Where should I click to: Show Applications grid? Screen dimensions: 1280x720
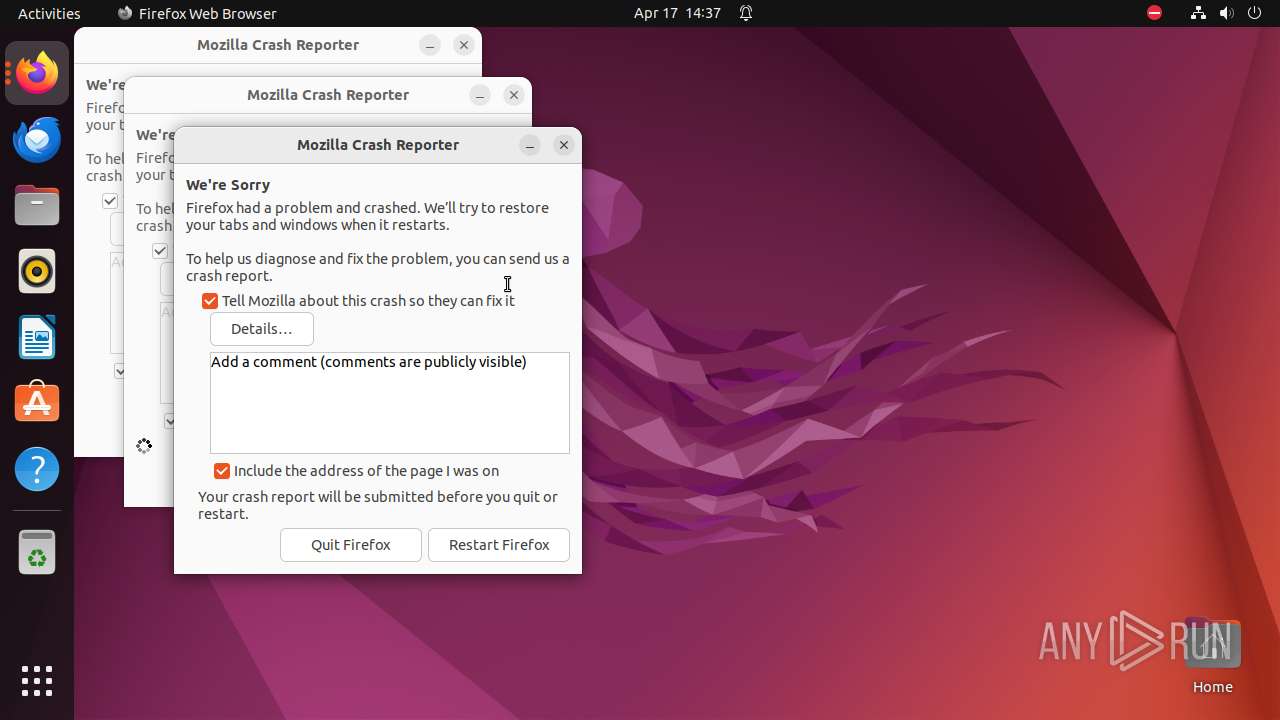pos(37,681)
